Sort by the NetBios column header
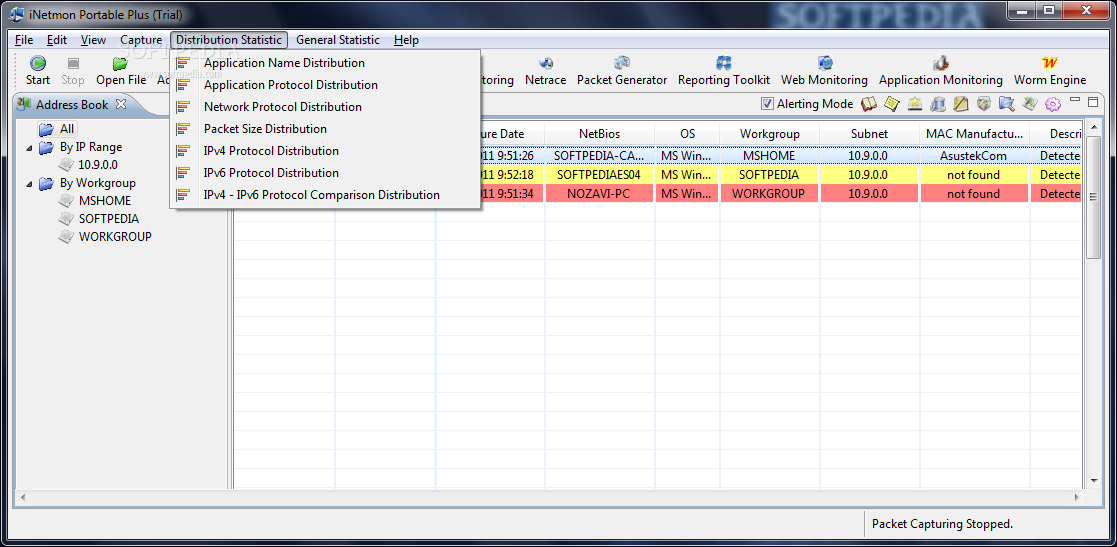This screenshot has height=547, width=1117. click(599, 134)
